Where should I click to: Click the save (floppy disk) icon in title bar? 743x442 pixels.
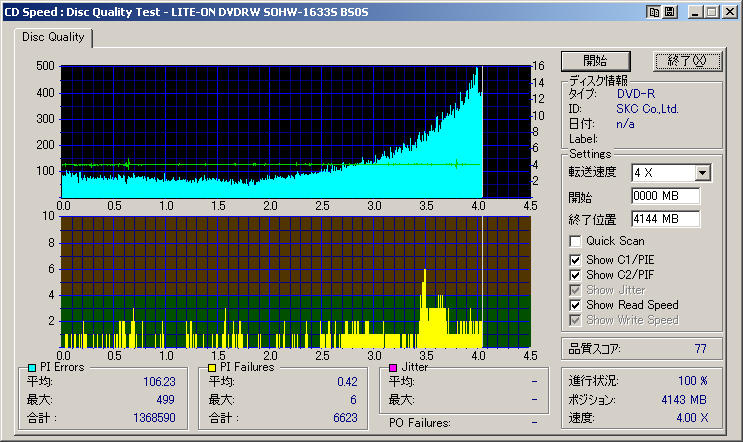click(670, 12)
